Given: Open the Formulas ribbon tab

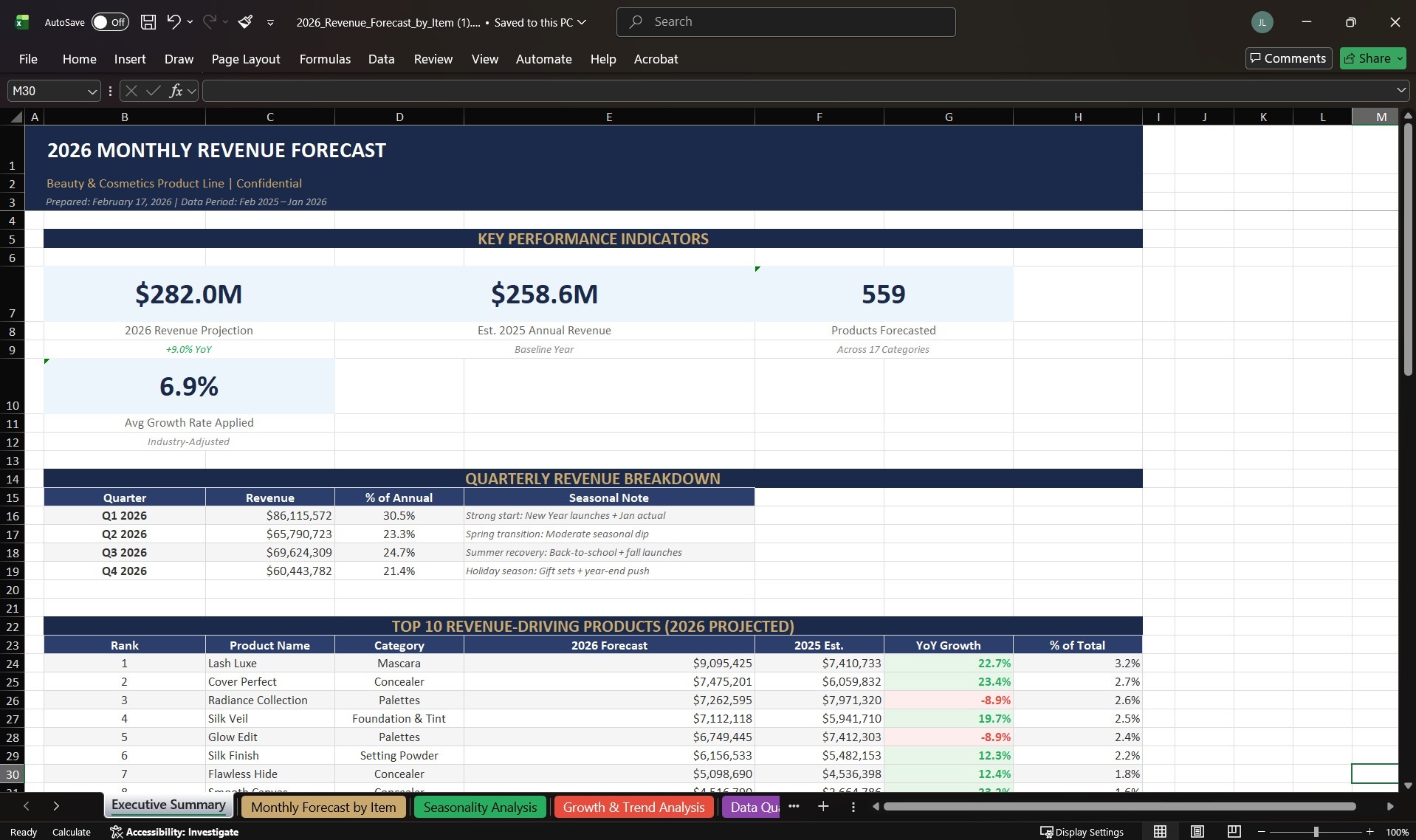Looking at the screenshot, I should click(324, 59).
